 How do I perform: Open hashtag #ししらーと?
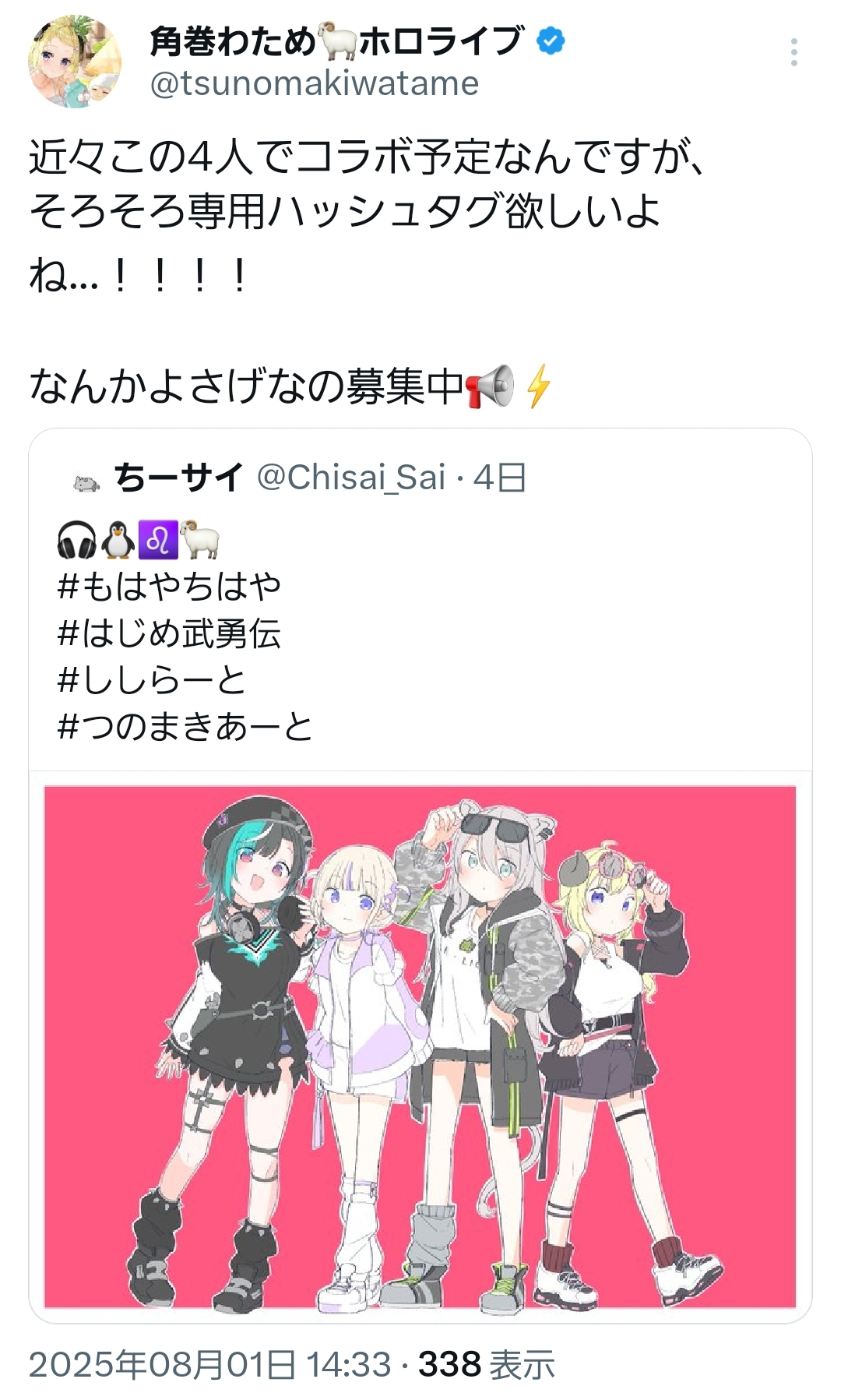[x=152, y=679]
